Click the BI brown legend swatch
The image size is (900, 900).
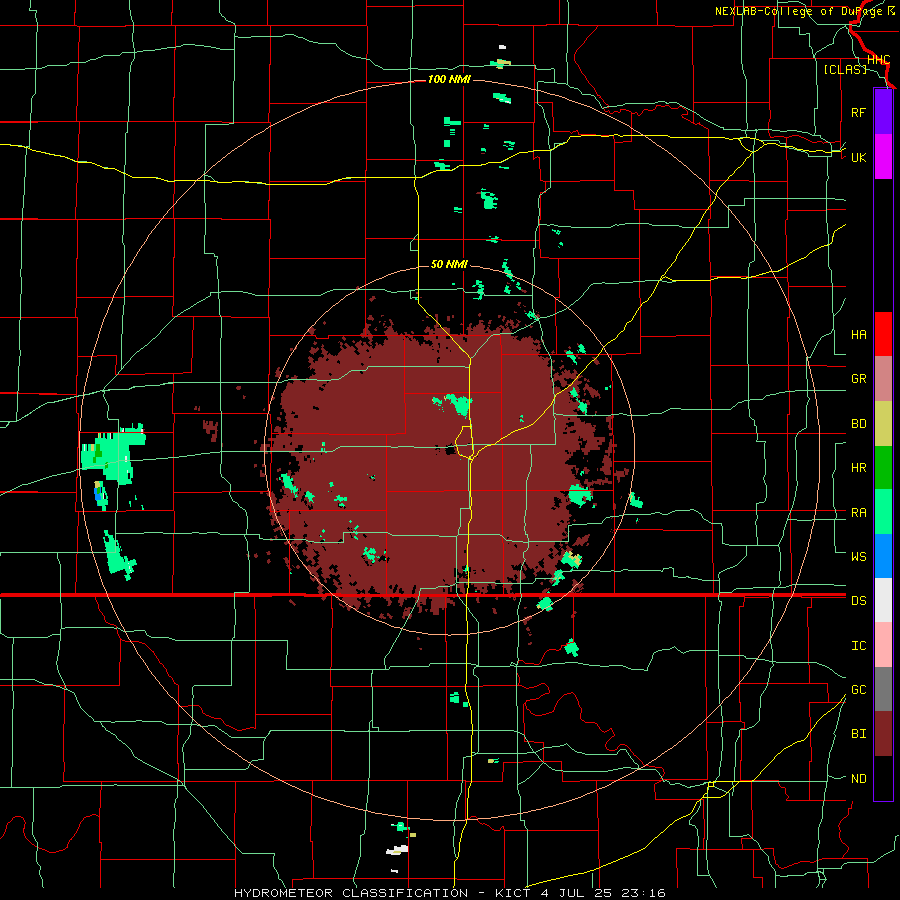coord(883,734)
